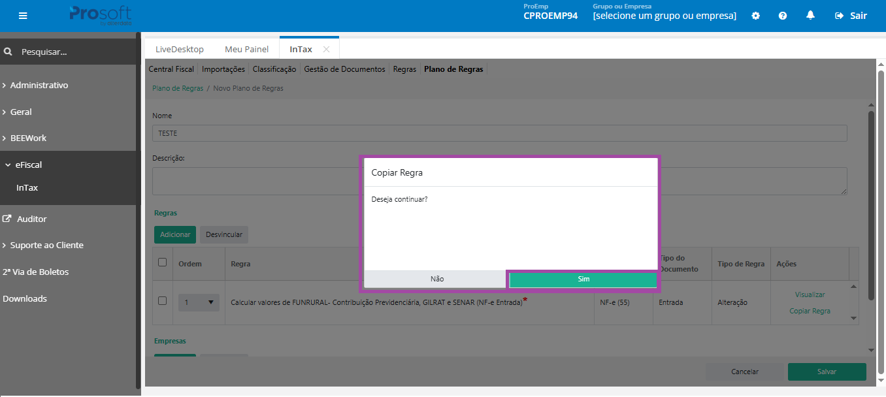Image resolution: width=886 pixels, height=397 pixels.
Task: Click the Nome field containing TESTE
Action: pos(500,133)
